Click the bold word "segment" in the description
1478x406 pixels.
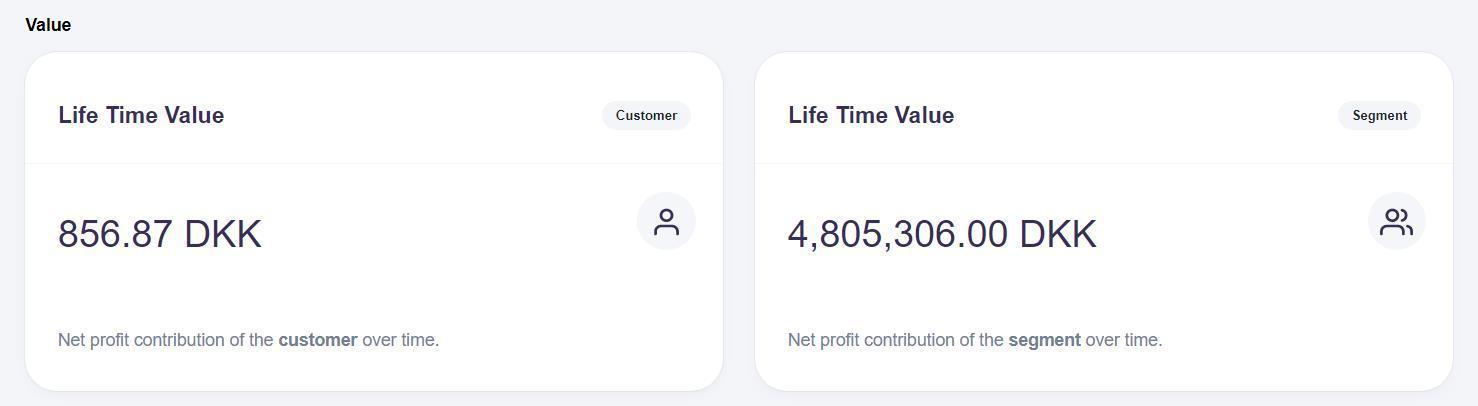point(1044,340)
